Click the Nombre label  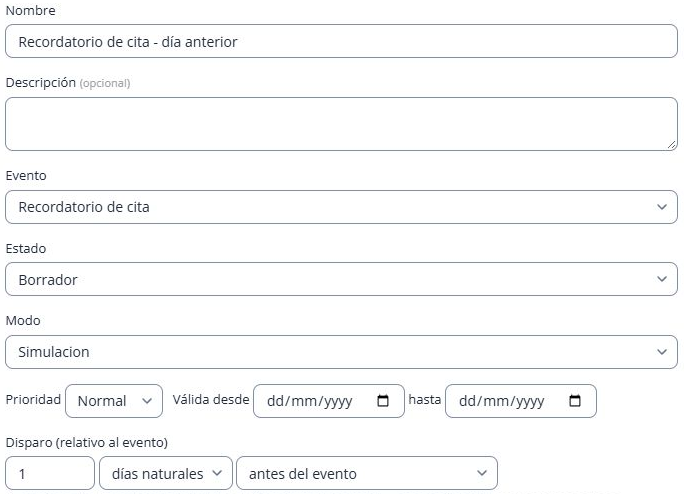click(x=31, y=10)
